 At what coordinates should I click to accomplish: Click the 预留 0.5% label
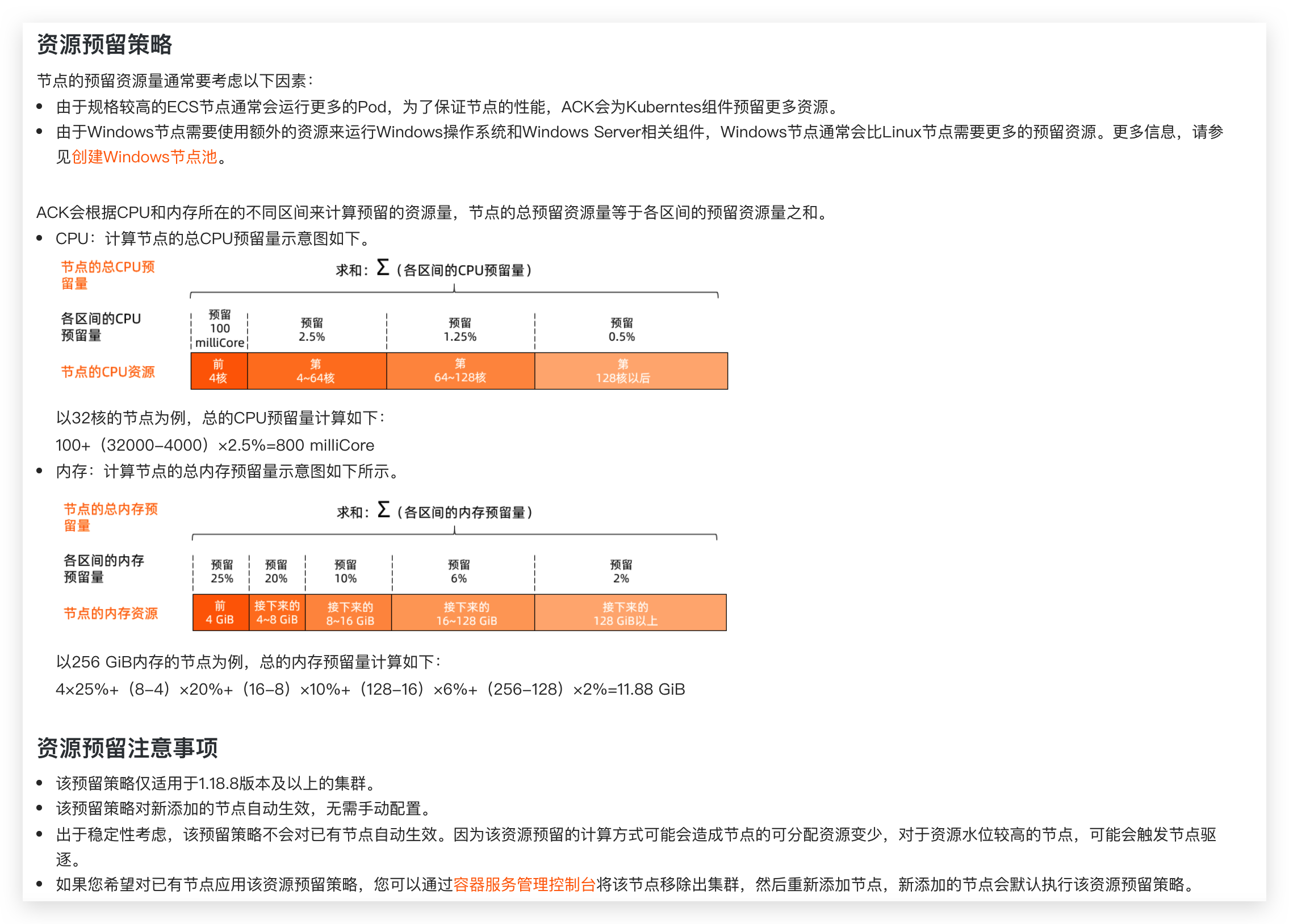622,329
